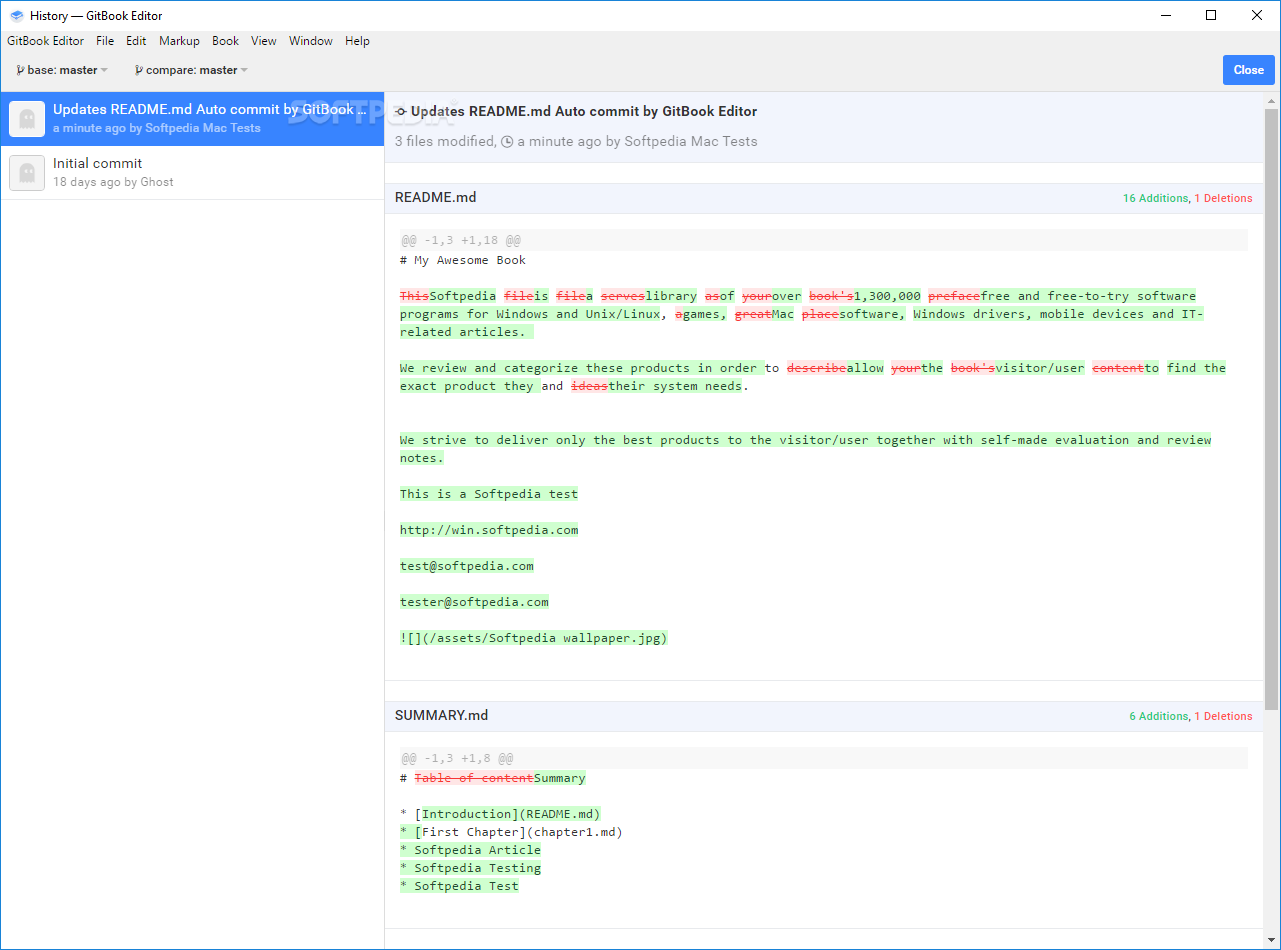The width and height of the screenshot is (1281, 950).
Task: Click the diff title "Updates README.md Auto commit by GitBook Editor"
Action: tap(584, 112)
